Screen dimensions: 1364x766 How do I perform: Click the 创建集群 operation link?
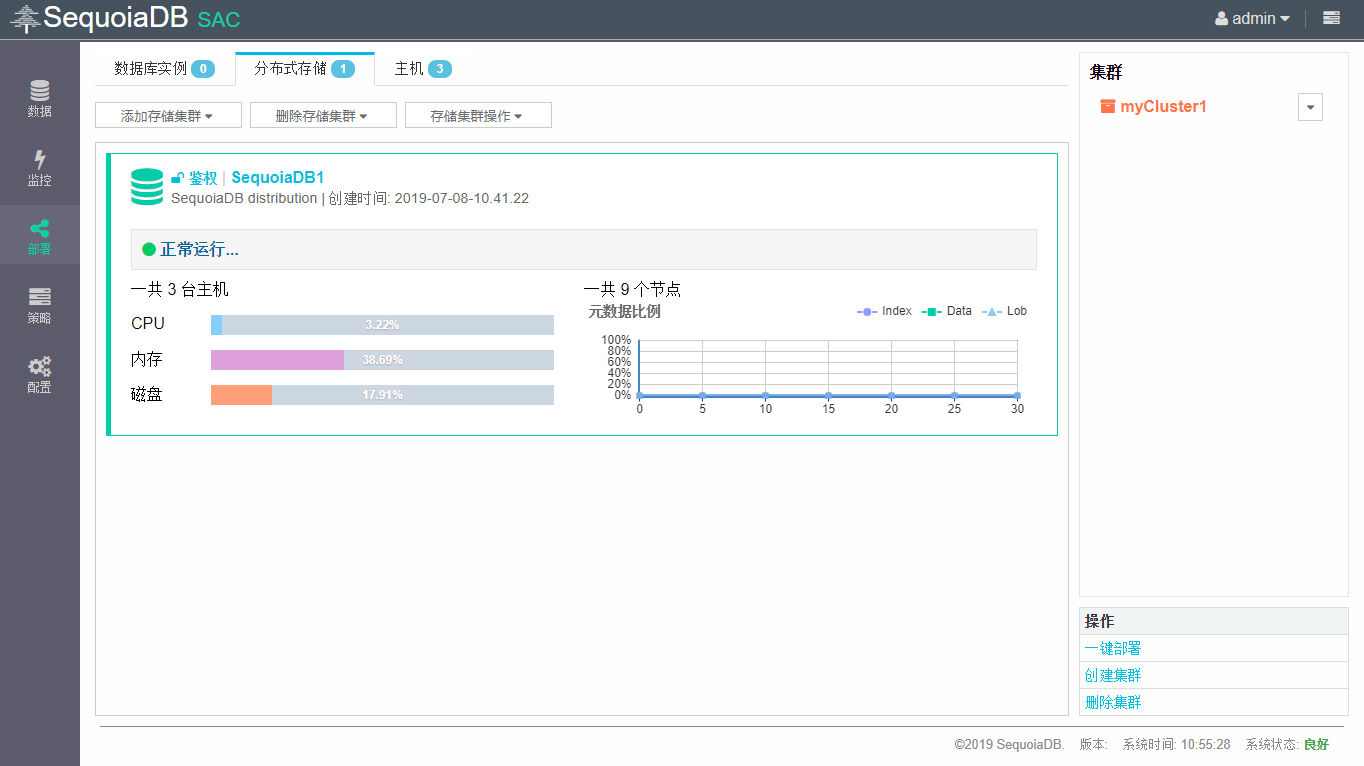tap(1113, 675)
